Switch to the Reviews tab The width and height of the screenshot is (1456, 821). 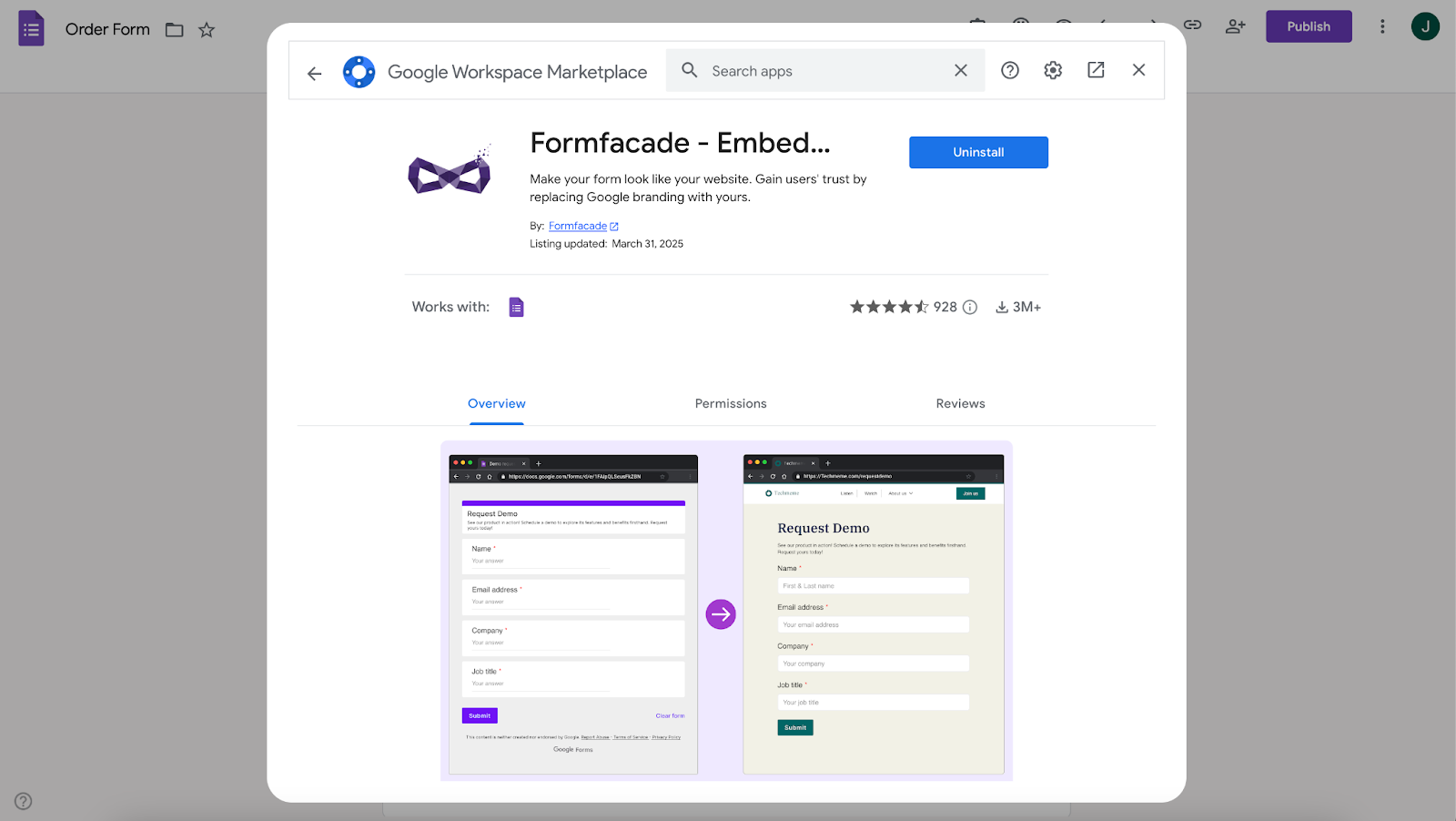point(960,403)
